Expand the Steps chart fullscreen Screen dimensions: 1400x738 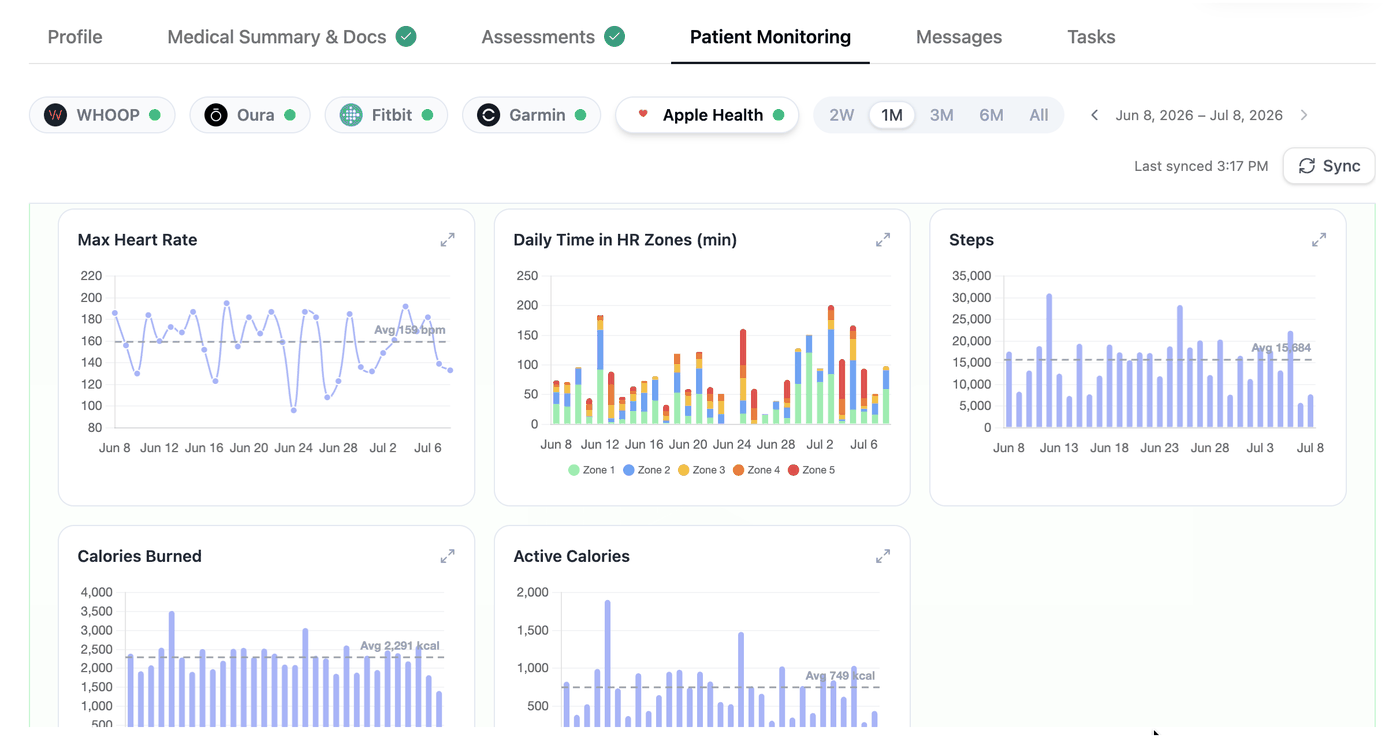click(1319, 240)
